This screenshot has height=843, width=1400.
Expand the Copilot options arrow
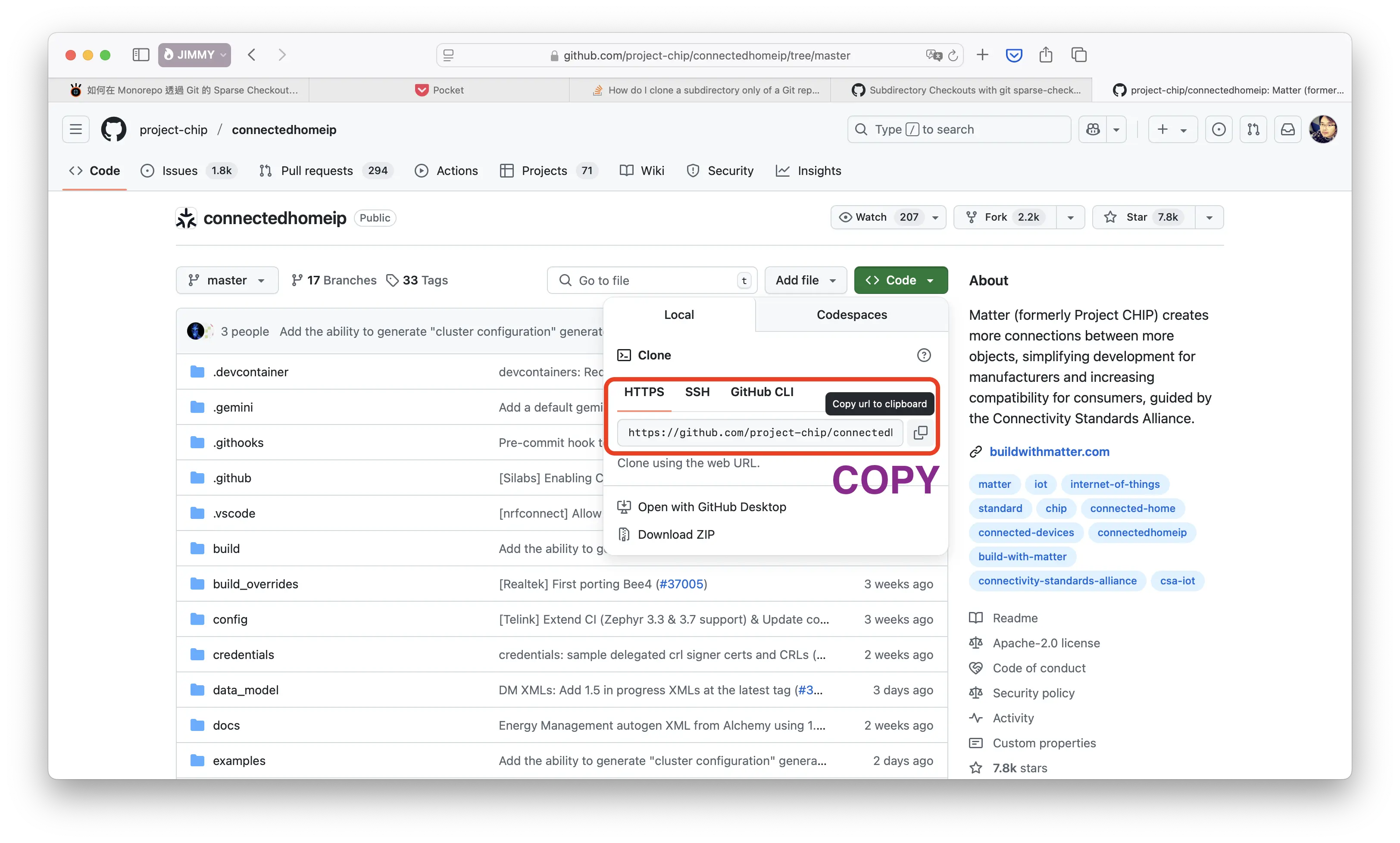point(1116,130)
